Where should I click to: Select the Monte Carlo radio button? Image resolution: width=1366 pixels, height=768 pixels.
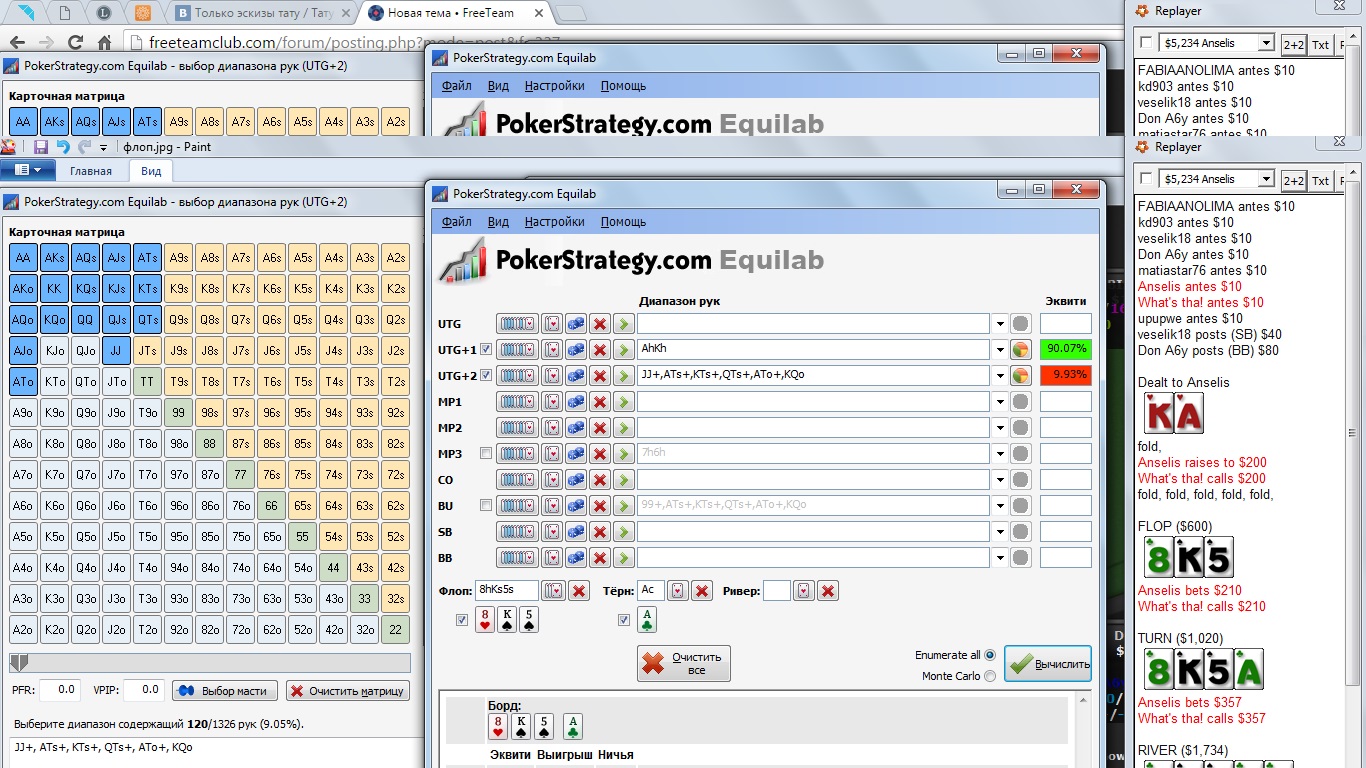(x=990, y=676)
